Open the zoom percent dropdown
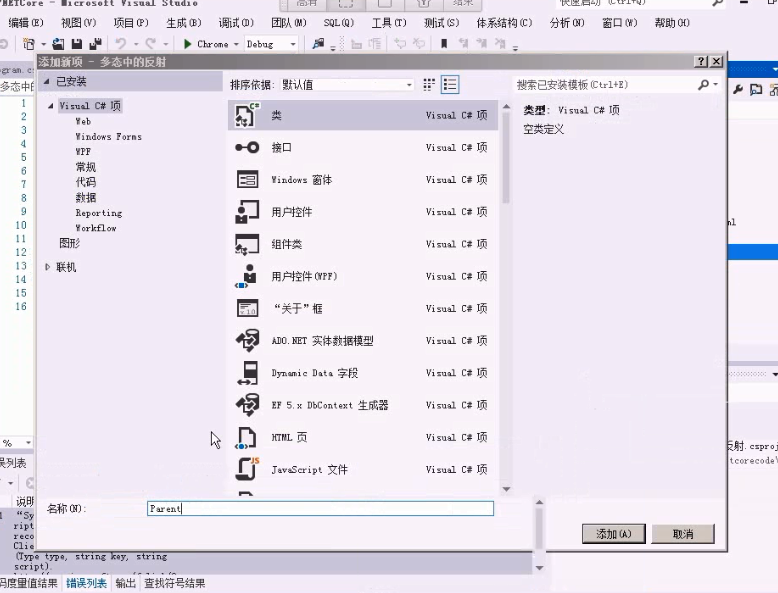 point(28,442)
